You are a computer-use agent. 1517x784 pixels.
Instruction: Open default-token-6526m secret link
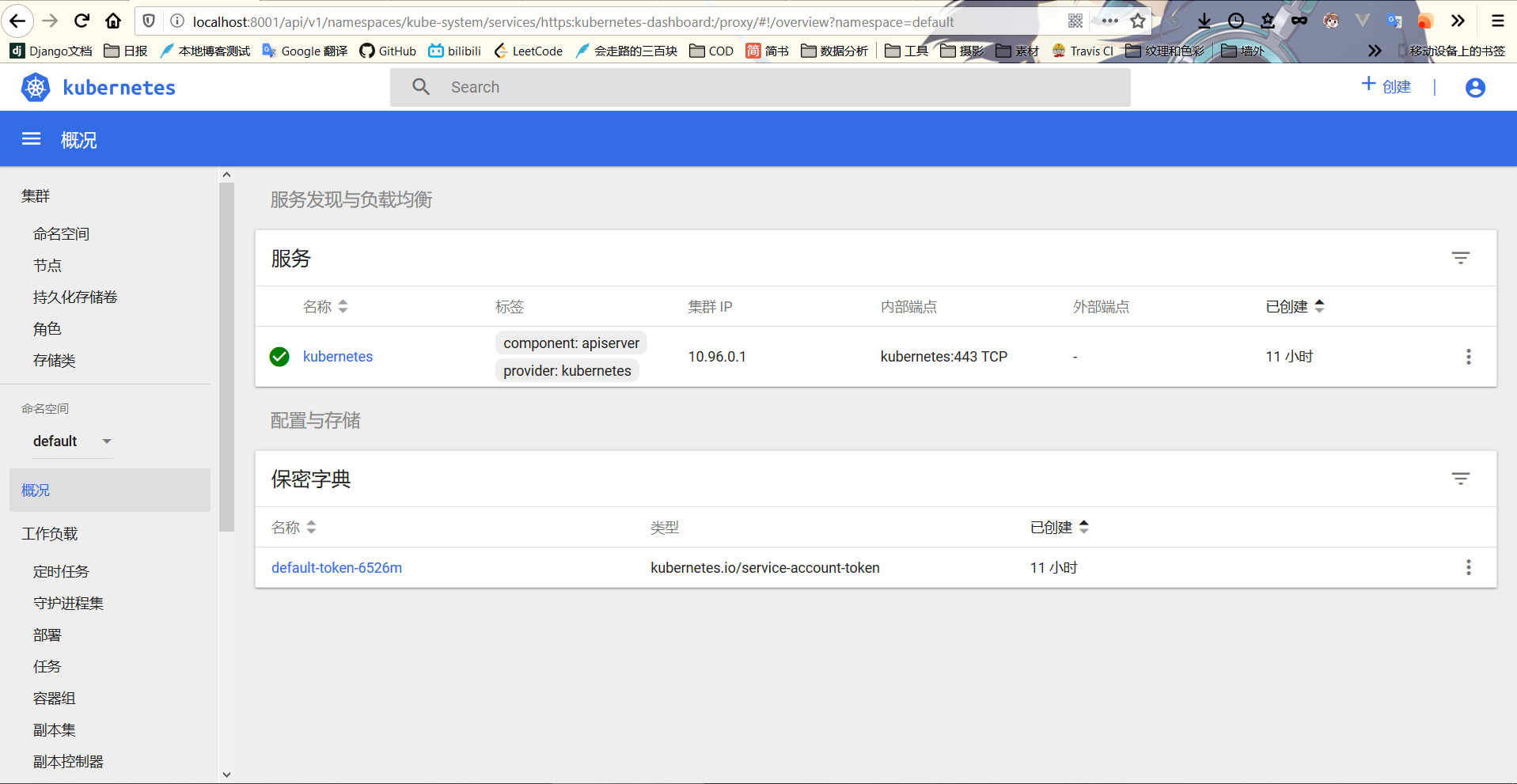pyautogui.click(x=336, y=568)
